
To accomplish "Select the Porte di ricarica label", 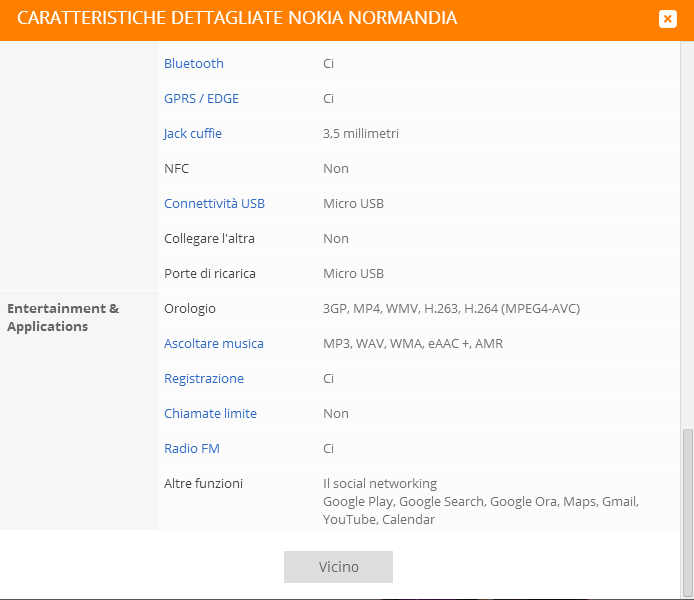I will point(210,273).
